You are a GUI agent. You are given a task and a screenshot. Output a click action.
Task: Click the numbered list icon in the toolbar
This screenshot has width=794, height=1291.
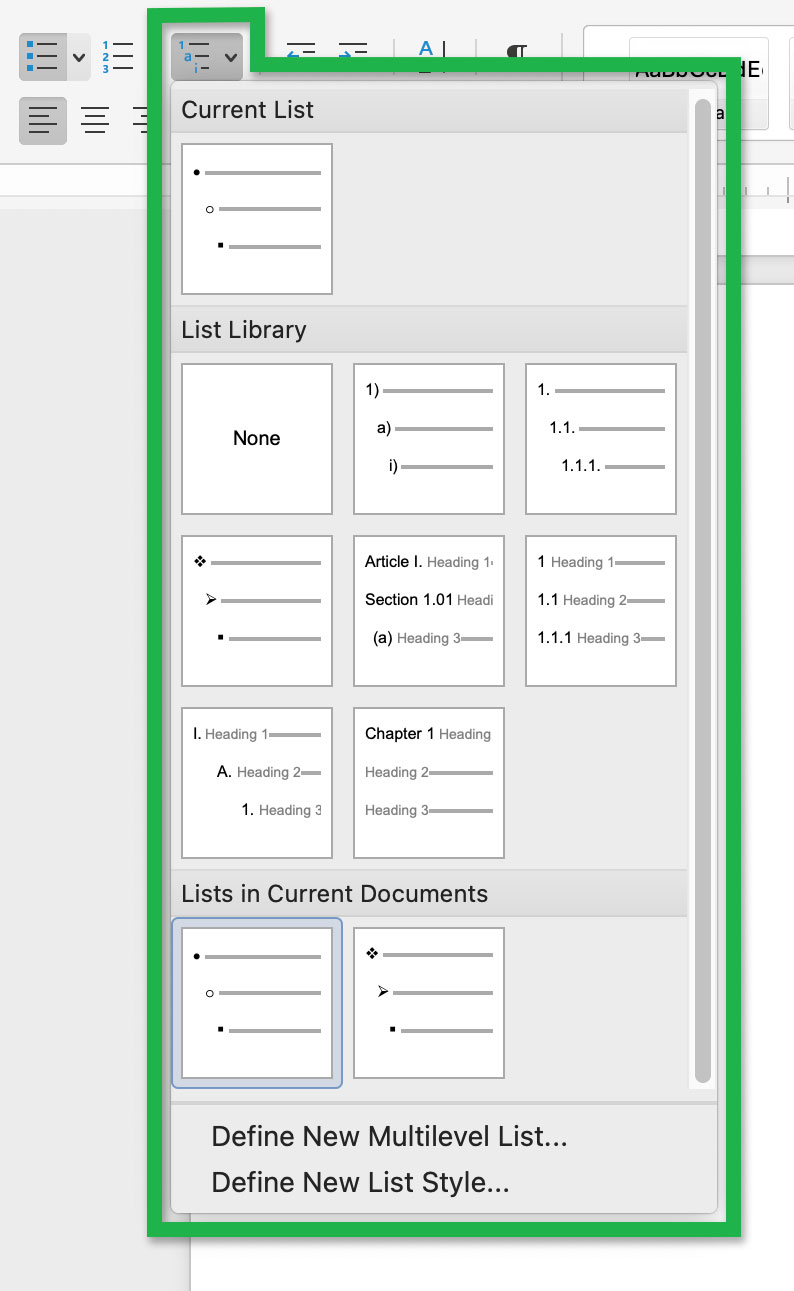pos(118,57)
